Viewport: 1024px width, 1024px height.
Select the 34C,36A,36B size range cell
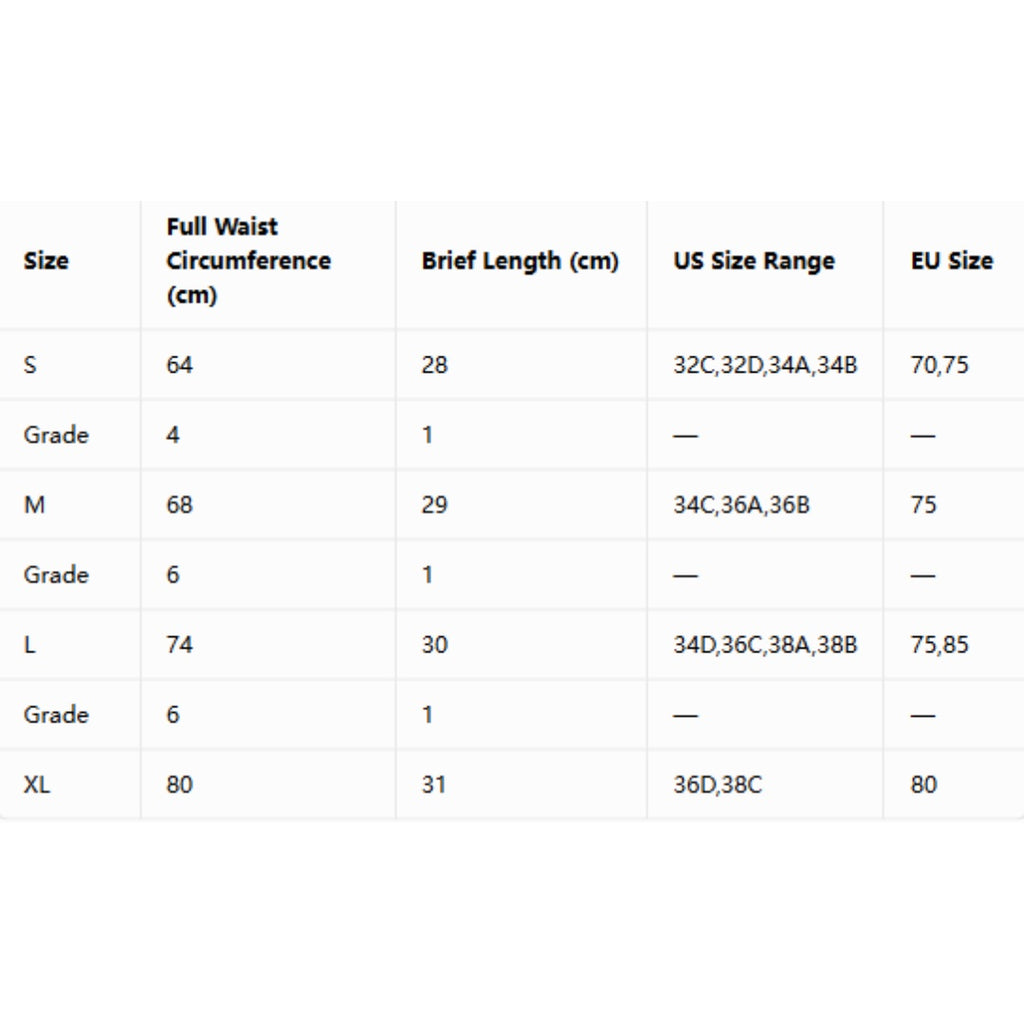[x=741, y=505]
